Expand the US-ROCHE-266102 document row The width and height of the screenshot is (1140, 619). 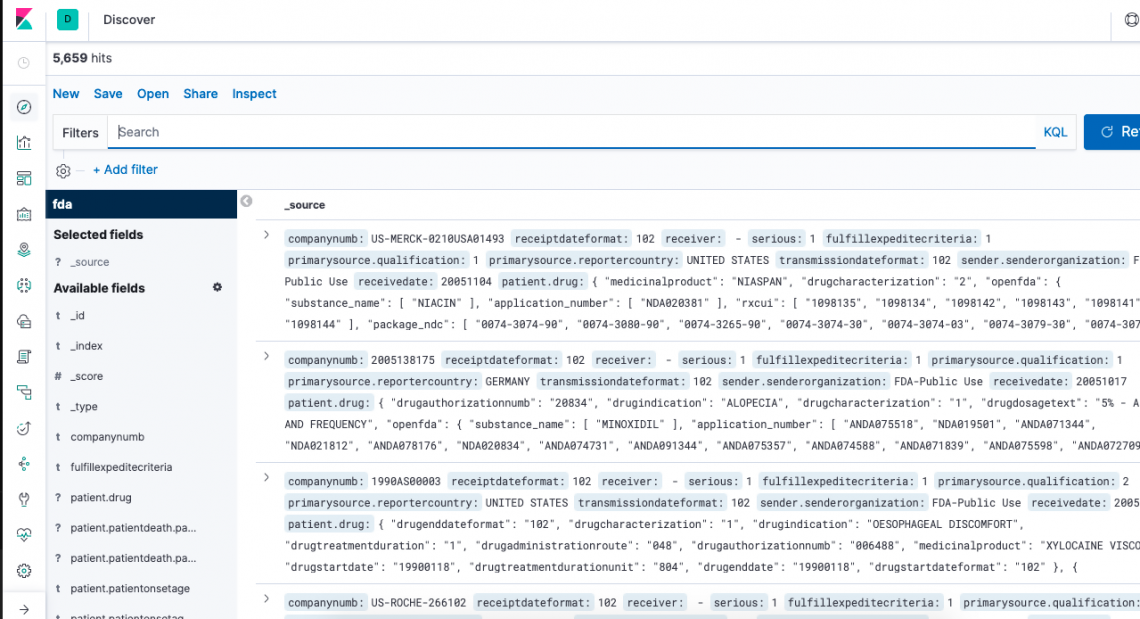(266, 599)
